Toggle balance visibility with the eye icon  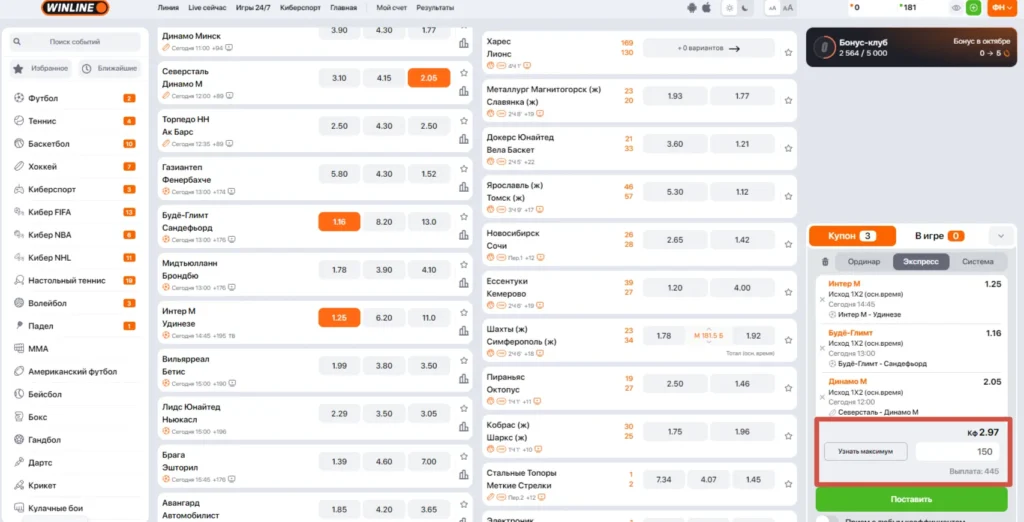click(x=956, y=8)
